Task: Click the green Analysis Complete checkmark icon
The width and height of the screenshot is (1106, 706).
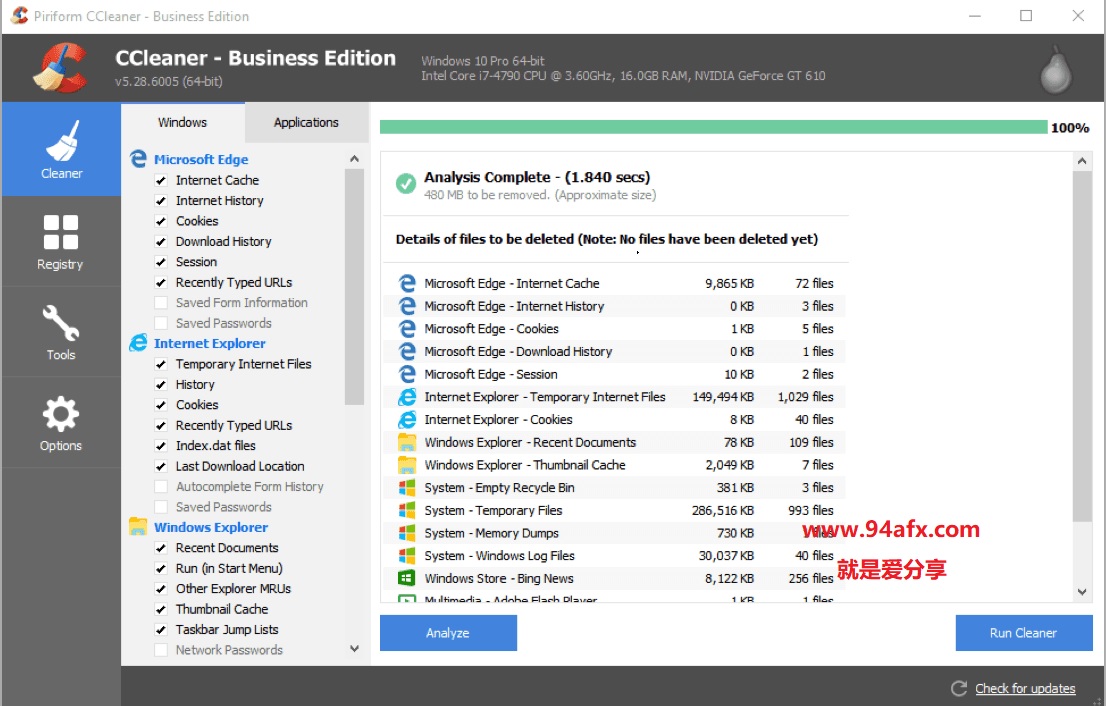Action: tap(406, 183)
